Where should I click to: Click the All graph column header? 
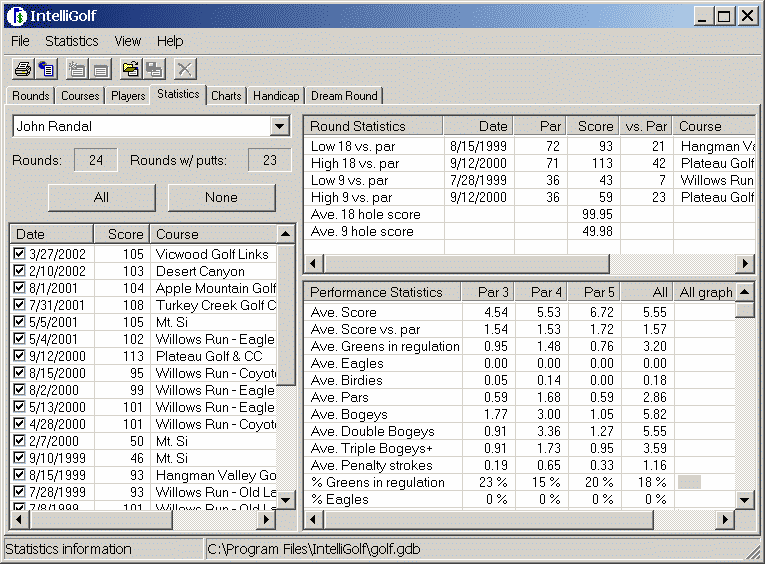[x=705, y=292]
